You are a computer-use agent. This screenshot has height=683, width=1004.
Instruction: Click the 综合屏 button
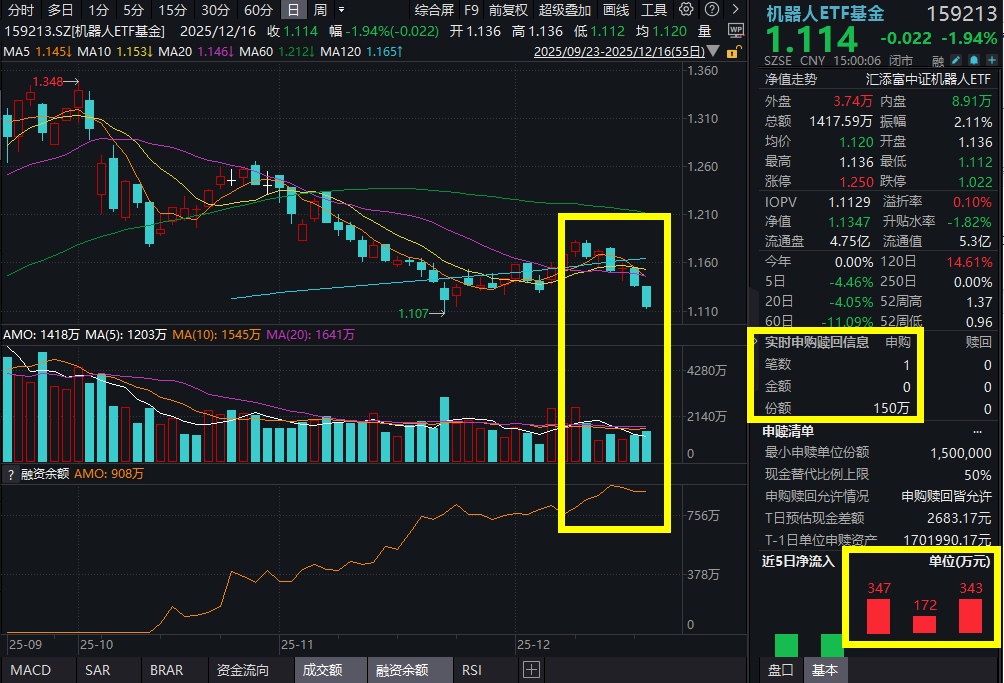[434, 10]
